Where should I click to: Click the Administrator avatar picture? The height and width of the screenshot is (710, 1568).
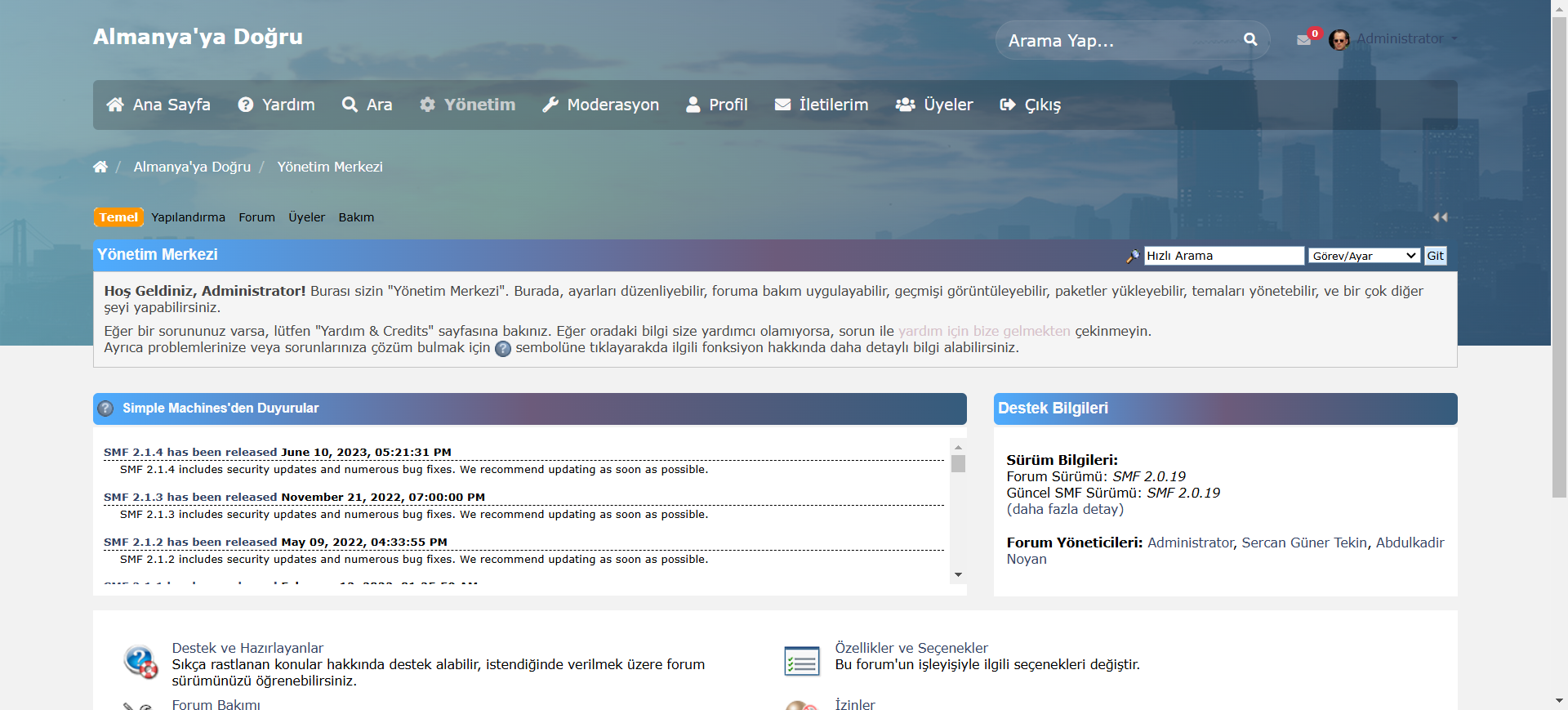tap(1339, 39)
